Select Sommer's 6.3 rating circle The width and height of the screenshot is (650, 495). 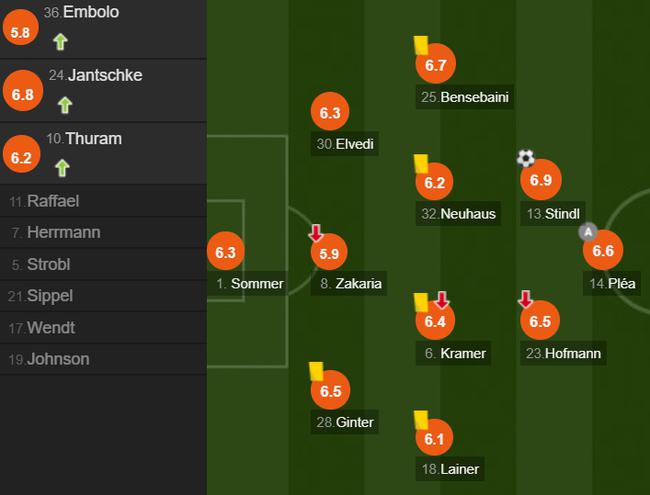(x=226, y=251)
